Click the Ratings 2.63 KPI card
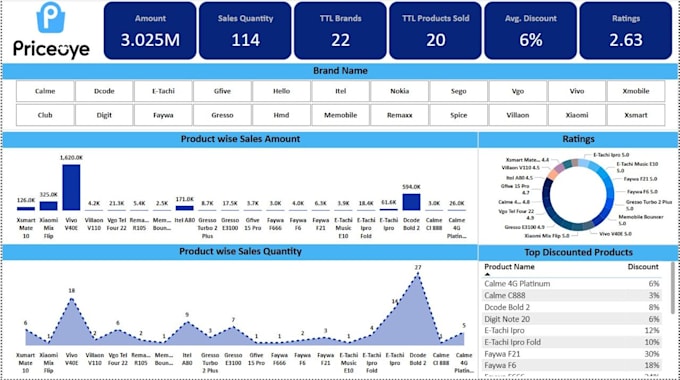The width and height of the screenshot is (680, 380). 626,30
